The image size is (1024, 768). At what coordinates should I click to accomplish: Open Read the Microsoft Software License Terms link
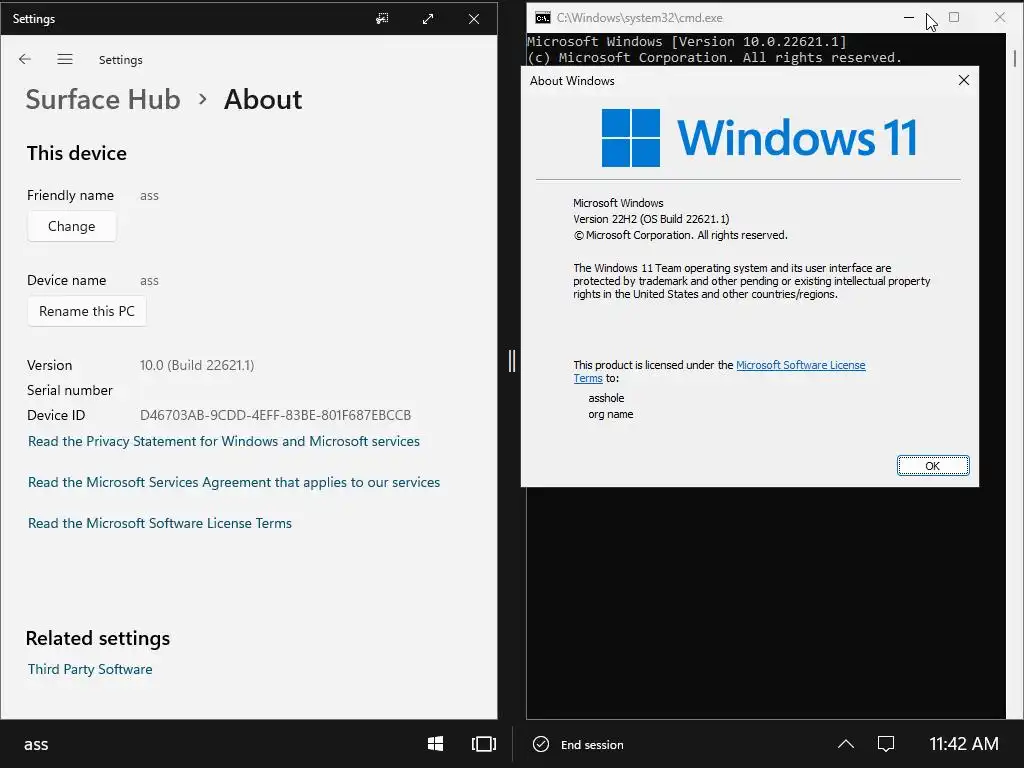pyautogui.click(x=160, y=523)
